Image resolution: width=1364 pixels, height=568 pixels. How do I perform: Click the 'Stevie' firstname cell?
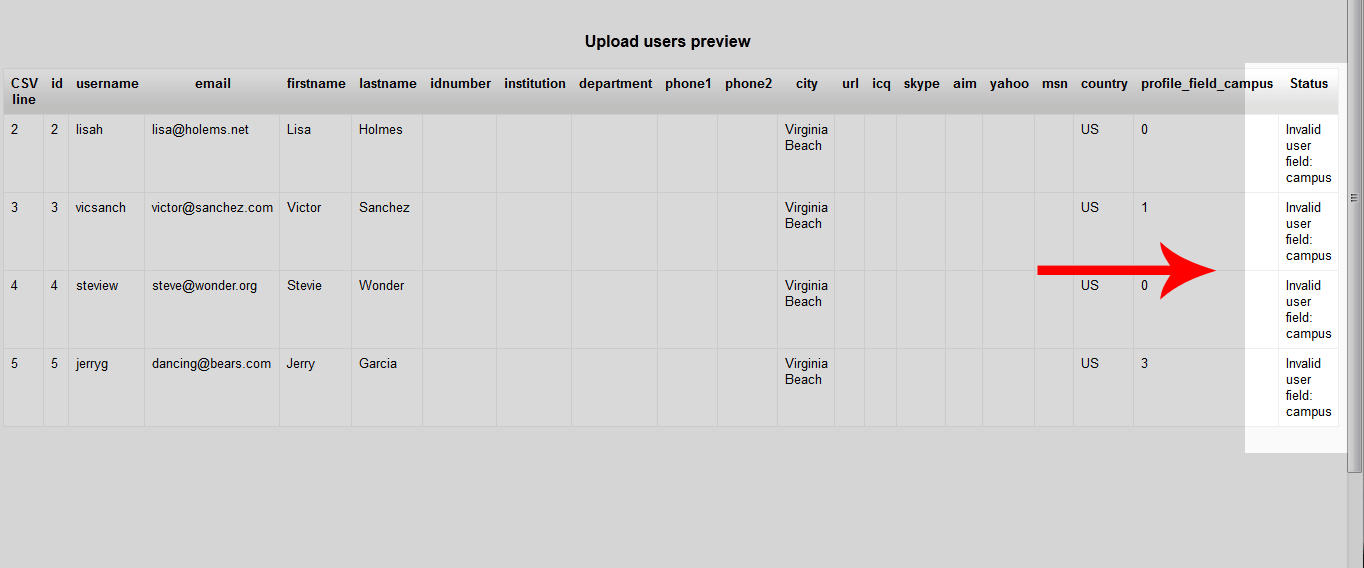point(304,286)
